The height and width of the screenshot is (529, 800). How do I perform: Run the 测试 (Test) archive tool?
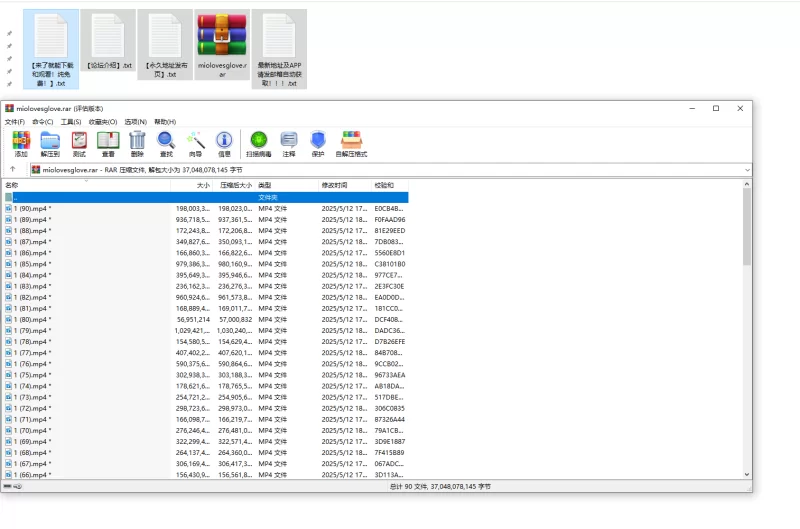(x=79, y=142)
